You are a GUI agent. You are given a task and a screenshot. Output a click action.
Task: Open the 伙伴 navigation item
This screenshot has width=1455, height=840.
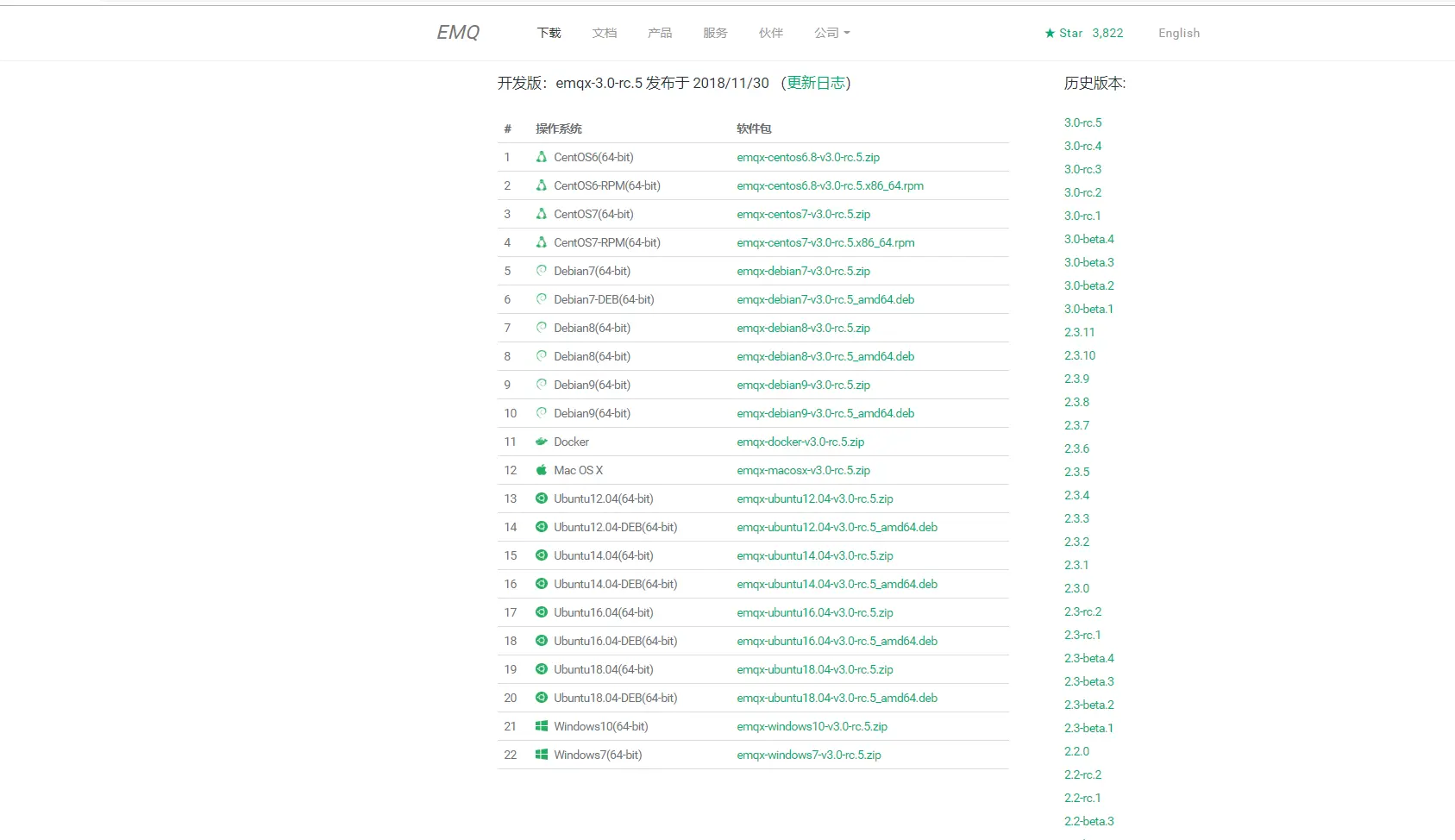pyautogui.click(x=771, y=33)
